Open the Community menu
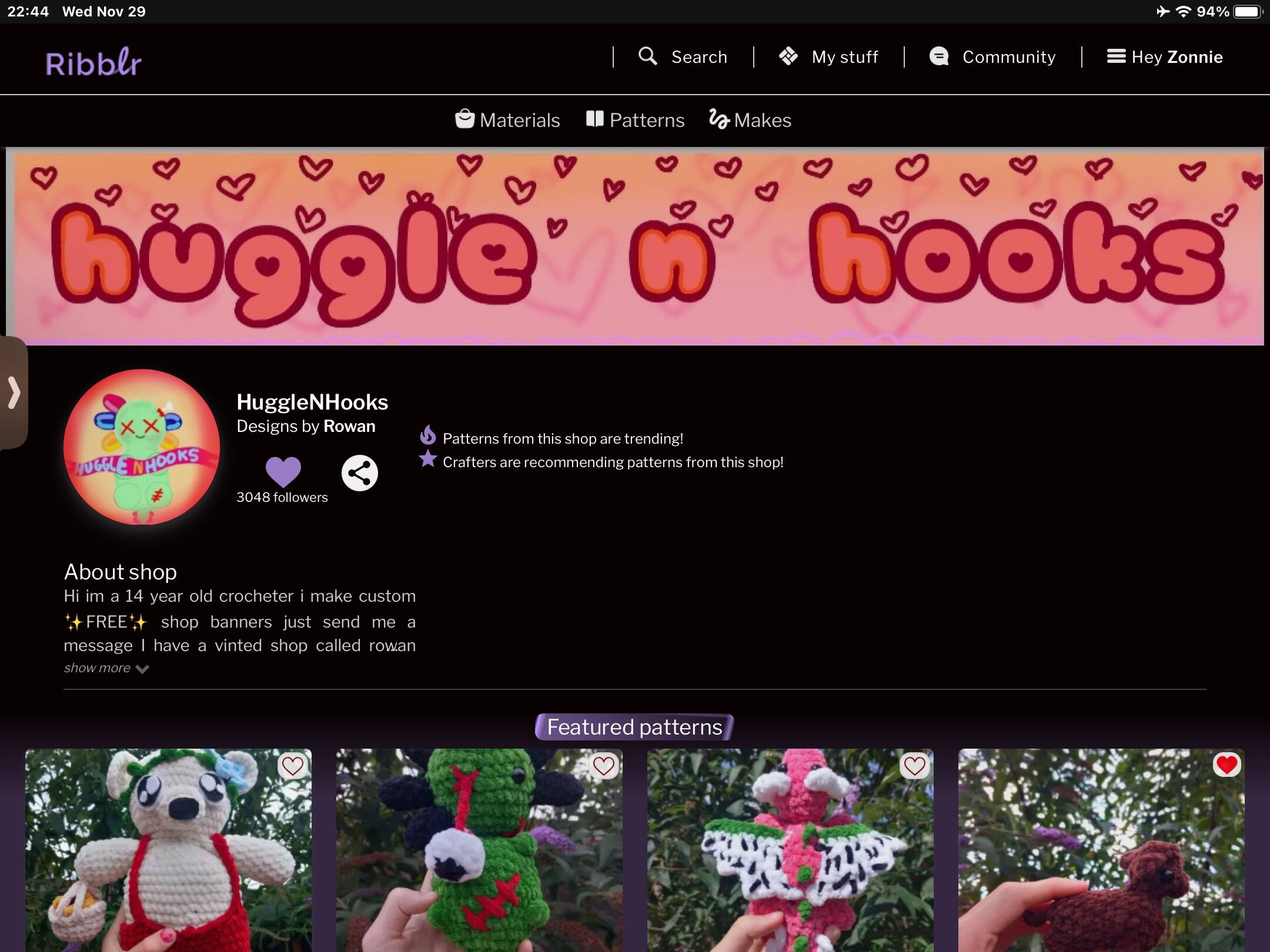This screenshot has height=952, width=1270. 1008,57
